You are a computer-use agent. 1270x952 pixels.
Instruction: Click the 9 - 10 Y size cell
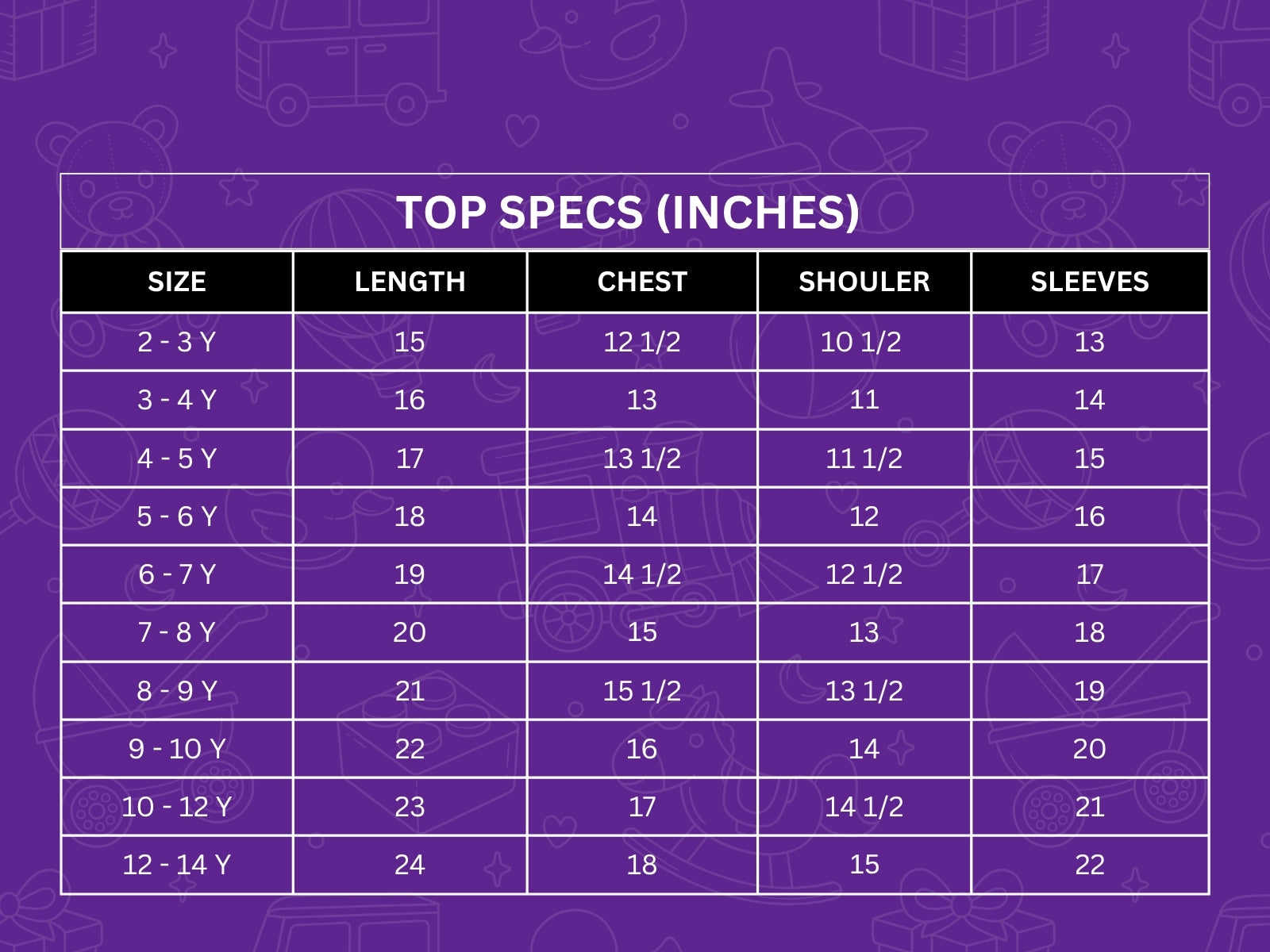pos(177,749)
